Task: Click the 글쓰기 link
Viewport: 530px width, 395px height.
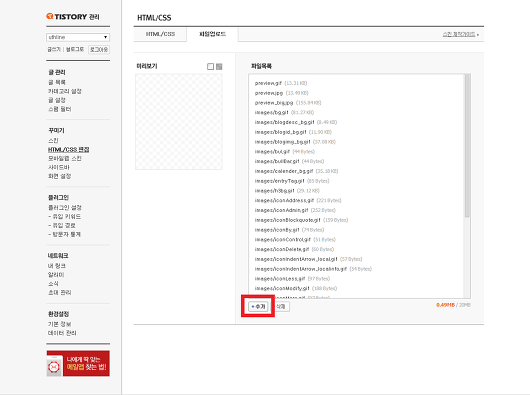Action: [54, 50]
